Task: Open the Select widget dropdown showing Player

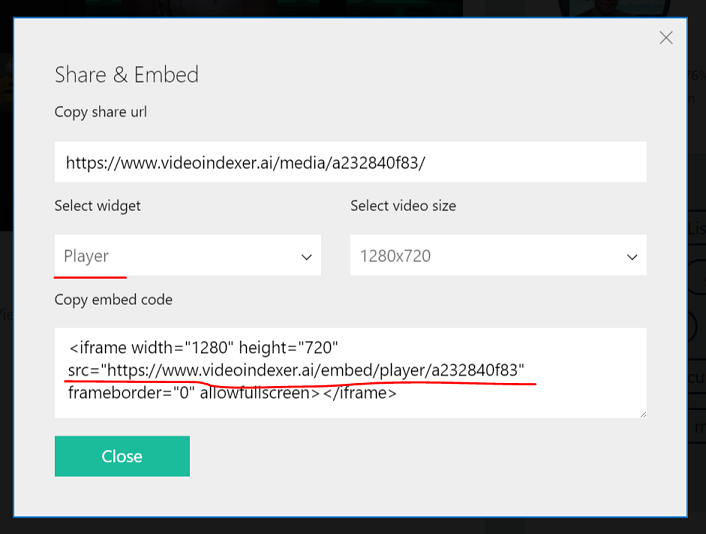Action: click(x=188, y=255)
